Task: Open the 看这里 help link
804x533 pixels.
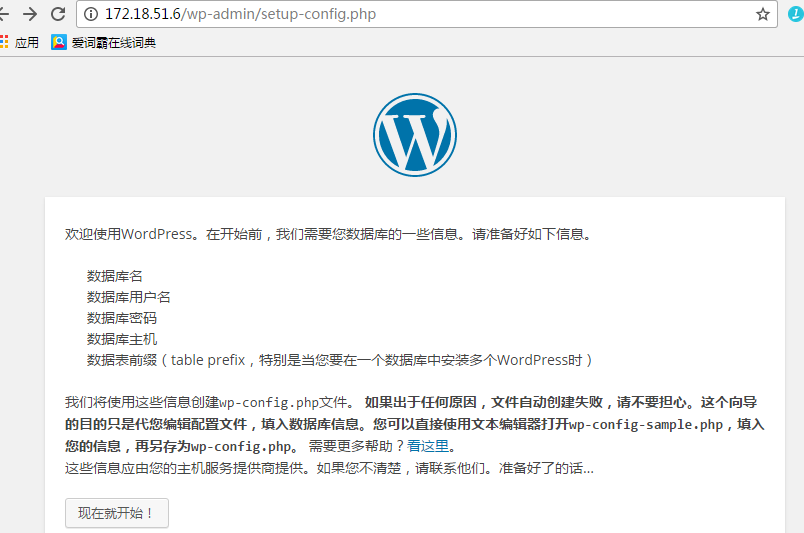Action: click(x=428, y=446)
